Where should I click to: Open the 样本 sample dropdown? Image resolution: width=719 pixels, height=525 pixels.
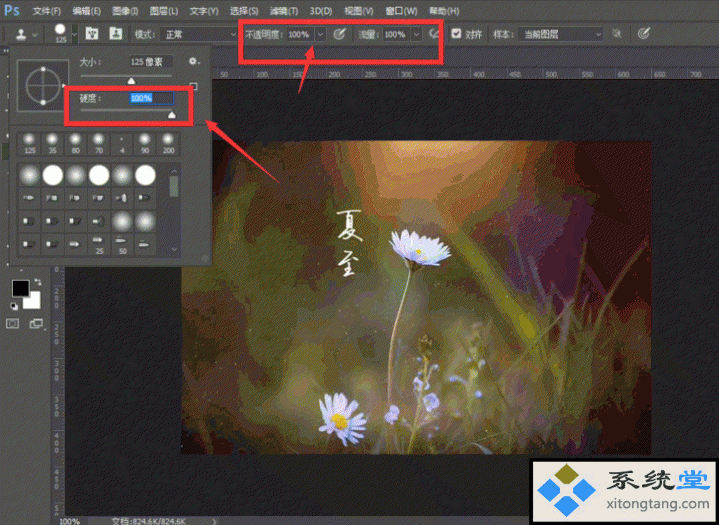pos(560,34)
